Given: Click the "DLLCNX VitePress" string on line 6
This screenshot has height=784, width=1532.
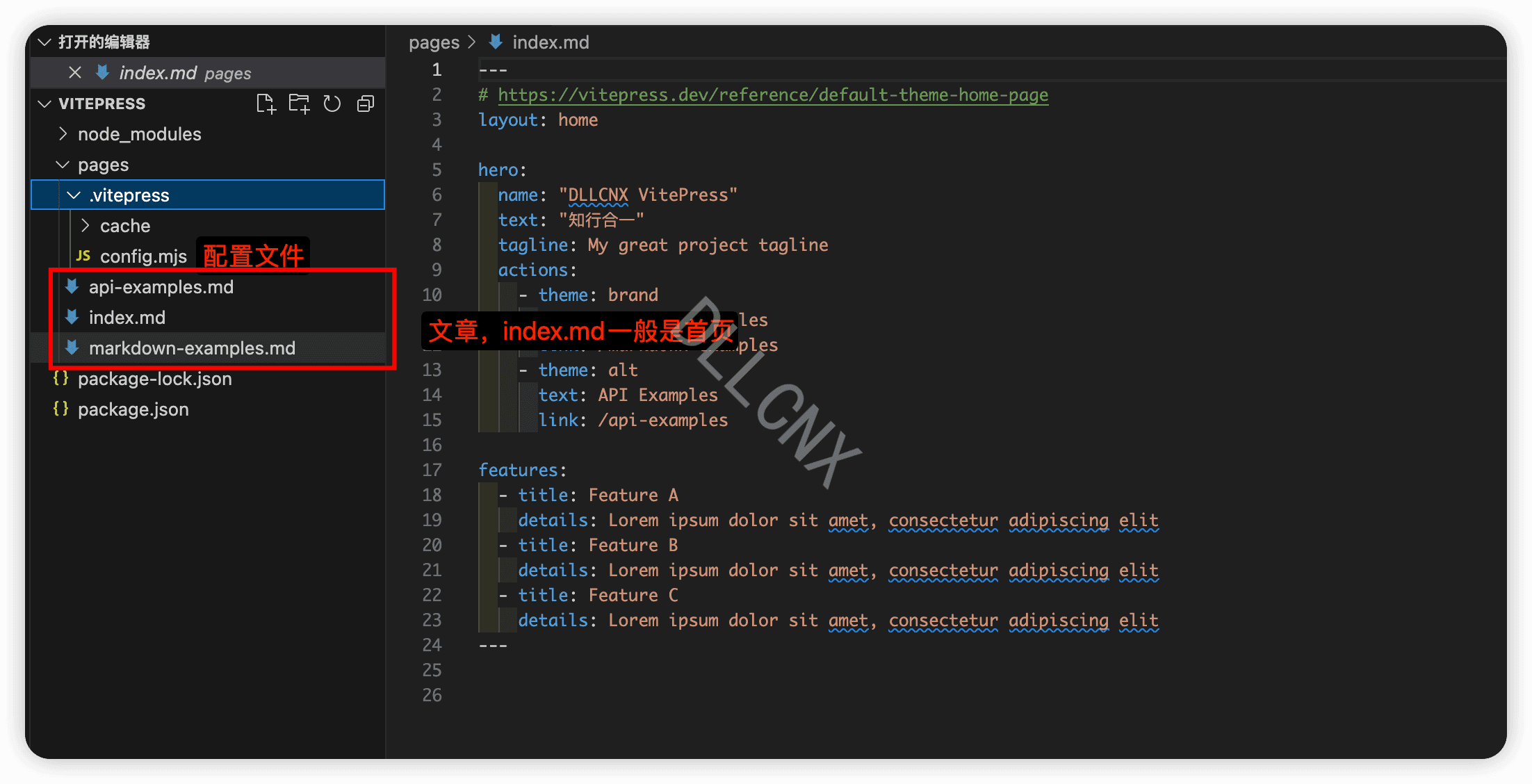Looking at the screenshot, I should tap(648, 195).
